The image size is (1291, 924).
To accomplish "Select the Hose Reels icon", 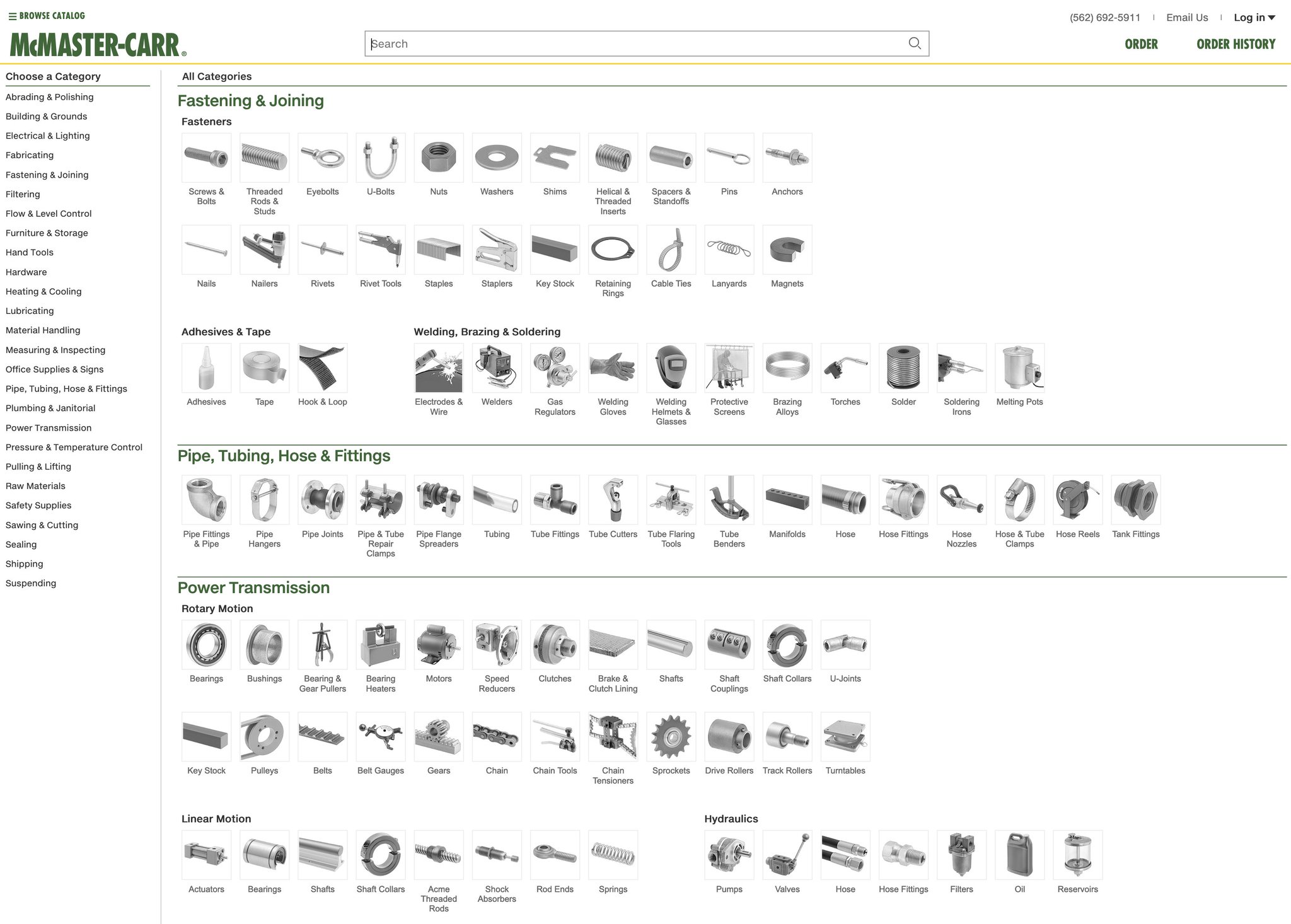I will (1077, 500).
